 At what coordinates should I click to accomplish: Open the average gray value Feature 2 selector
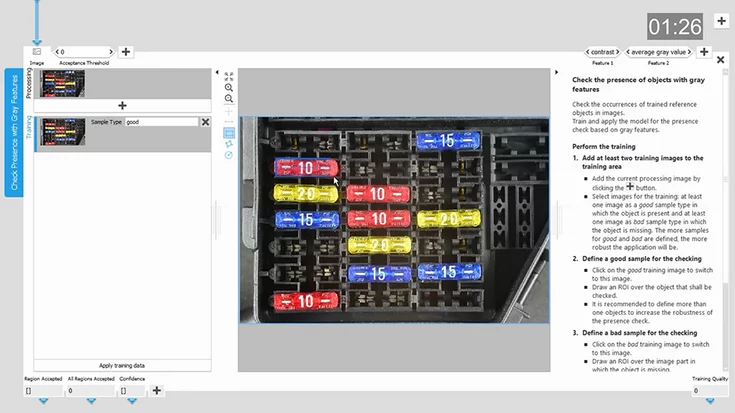click(x=659, y=52)
